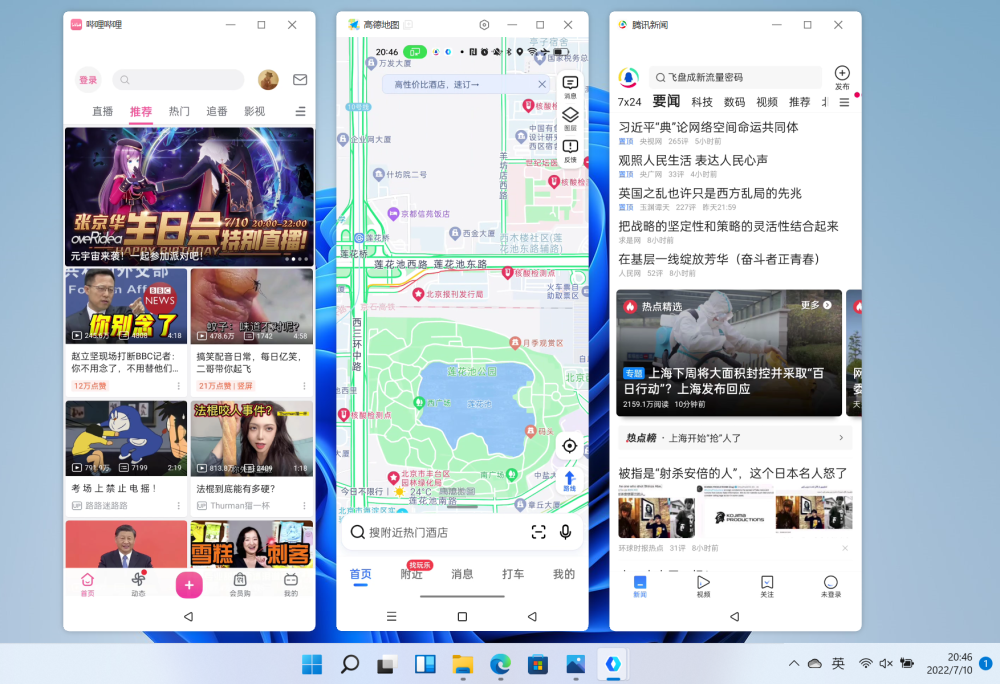Click Bilibili search input field
Viewport: 1000px width, 684px height.
[178, 80]
